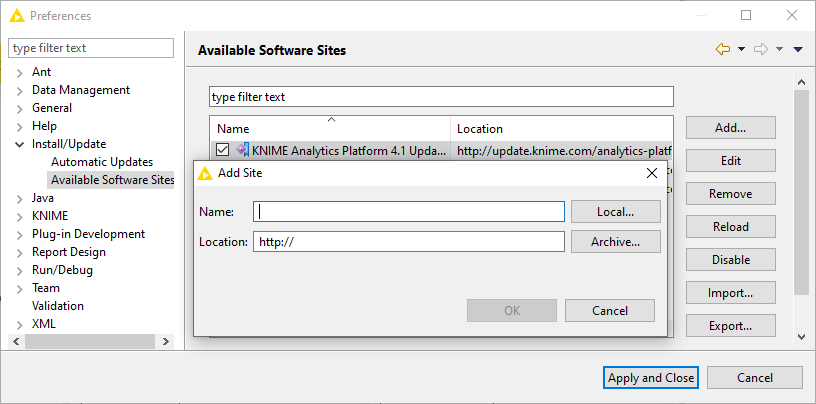The height and width of the screenshot is (404, 816).
Task: Select the Validation preferences item
Action: pyautogui.click(x=58, y=306)
